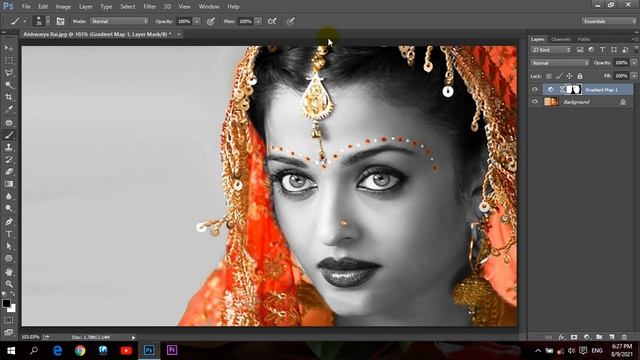Select the Horizontal Type tool
The image size is (640, 360).
tap(9, 234)
